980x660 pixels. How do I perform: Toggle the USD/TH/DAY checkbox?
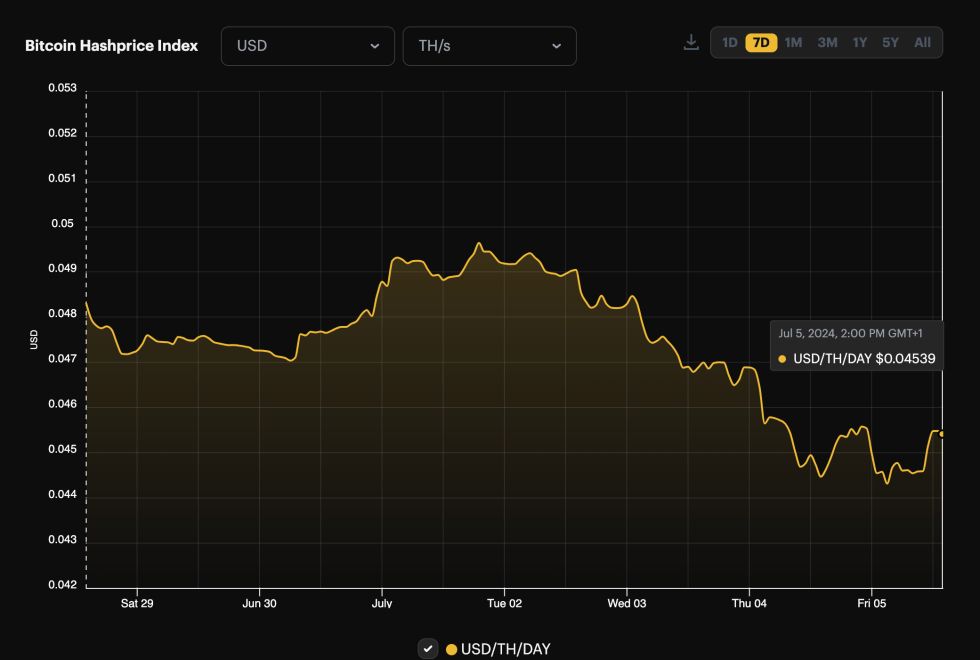(x=428, y=648)
